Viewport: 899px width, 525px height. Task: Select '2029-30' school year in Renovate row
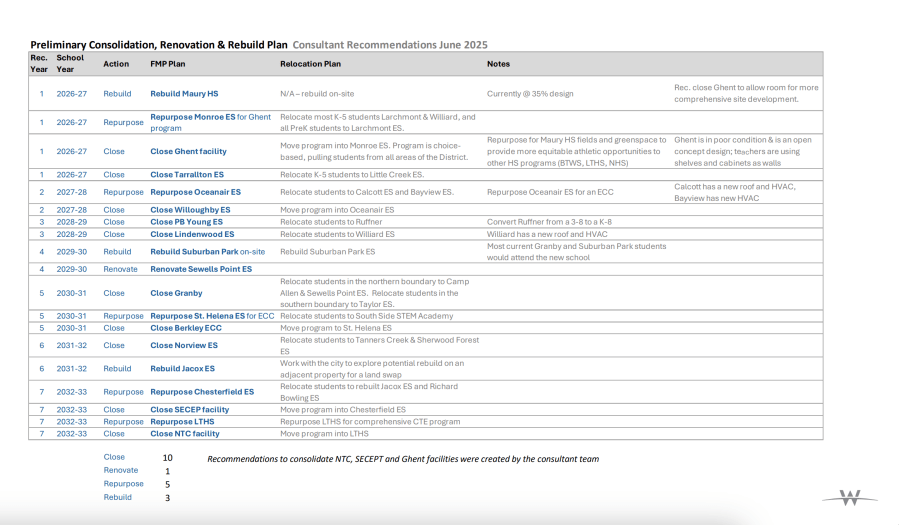[72, 269]
